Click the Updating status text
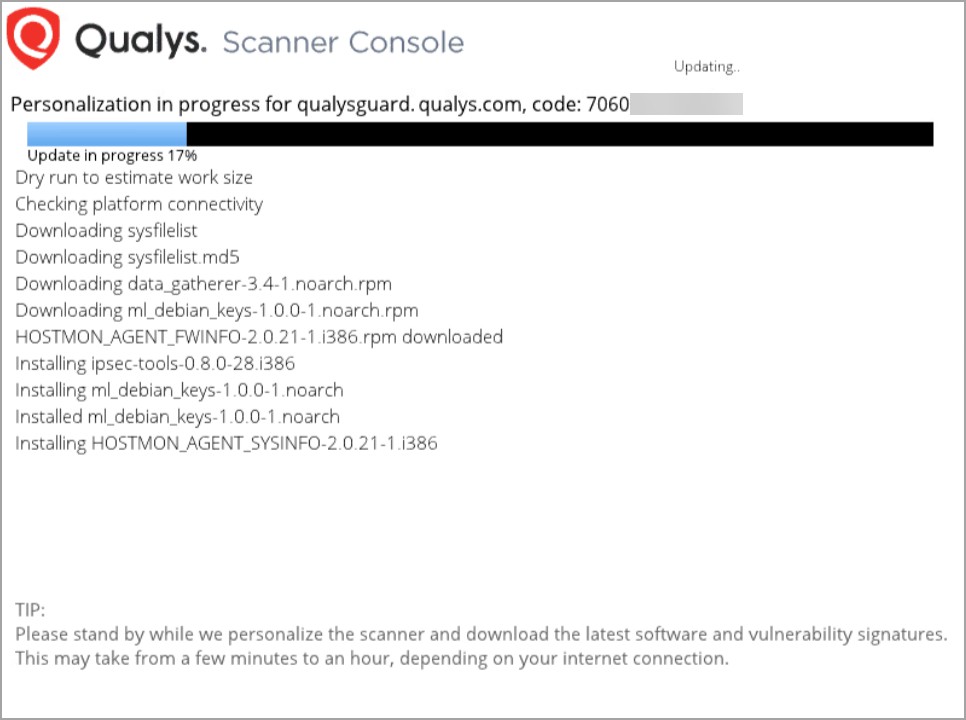966x720 pixels. (706, 67)
